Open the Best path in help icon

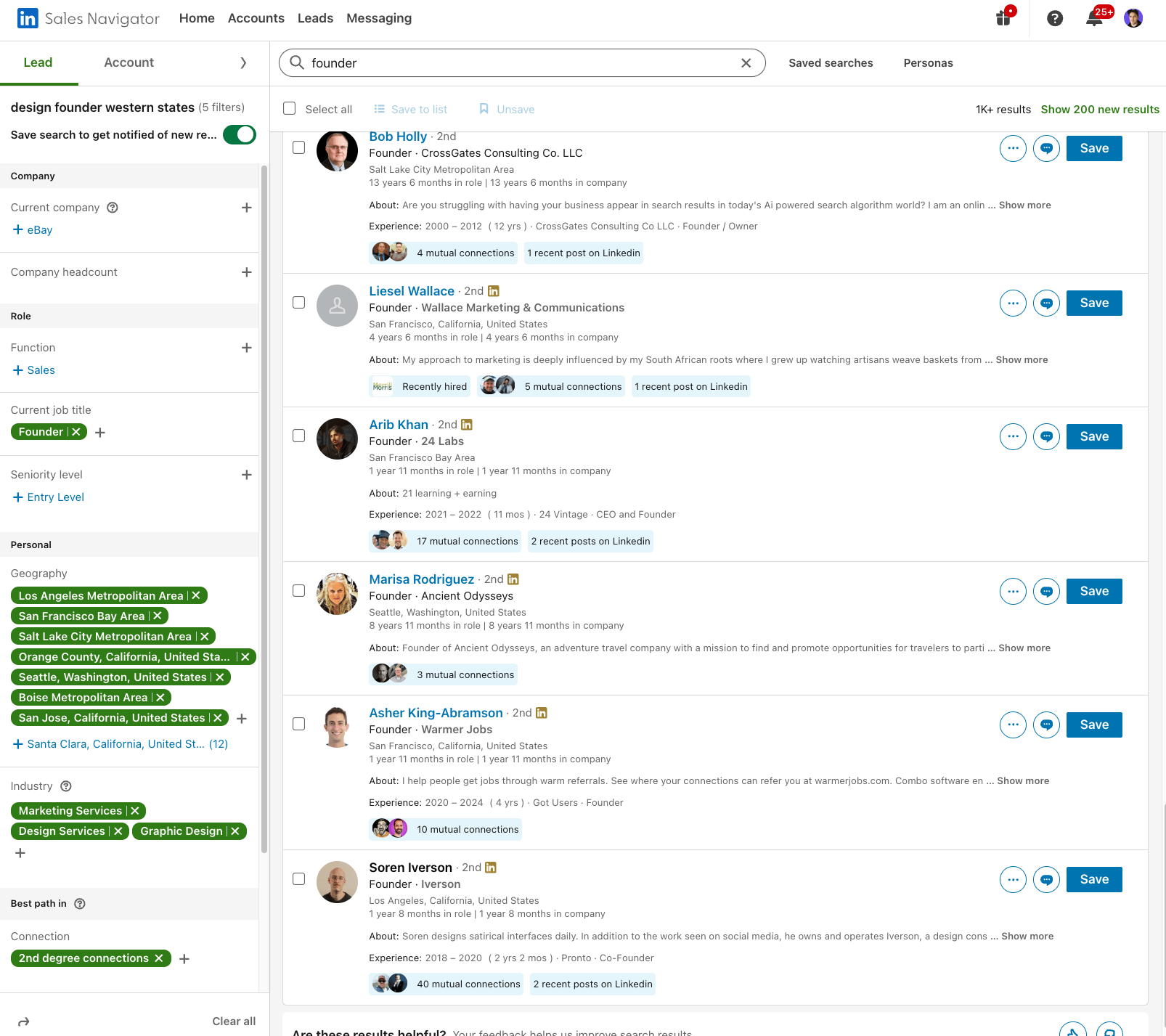tap(80, 904)
